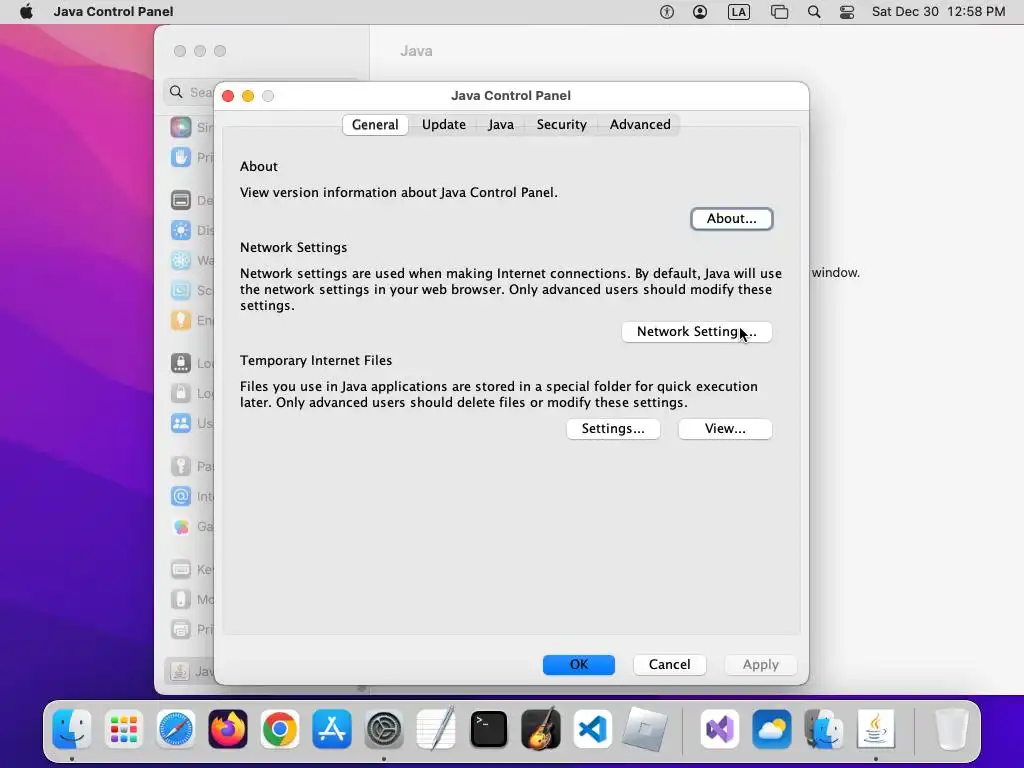The height and width of the screenshot is (768, 1024).
Task: Select Printers icon in settings sidebar
Action: click(181, 630)
